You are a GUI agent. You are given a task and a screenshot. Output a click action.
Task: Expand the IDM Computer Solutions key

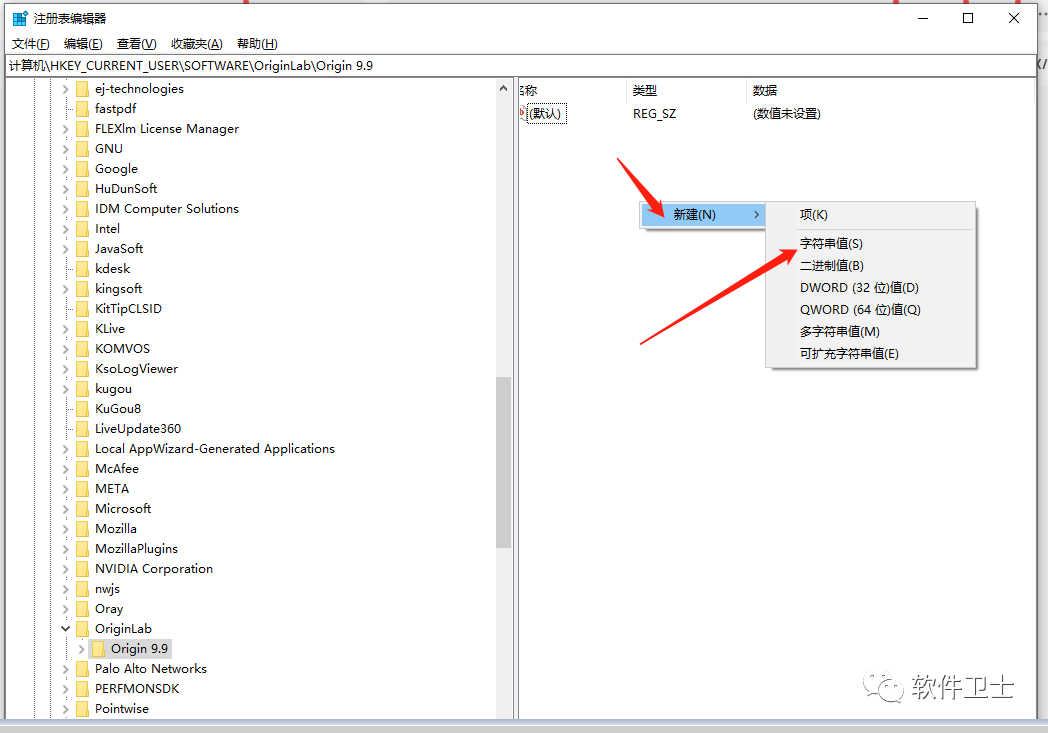coord(66,209)
